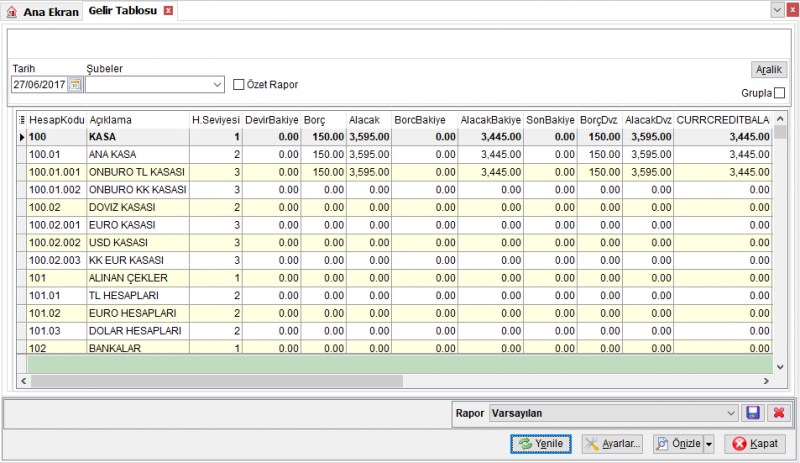Select the KASA row cell
The height and width of the screenshot is (463, 800).
coord(138,137)
